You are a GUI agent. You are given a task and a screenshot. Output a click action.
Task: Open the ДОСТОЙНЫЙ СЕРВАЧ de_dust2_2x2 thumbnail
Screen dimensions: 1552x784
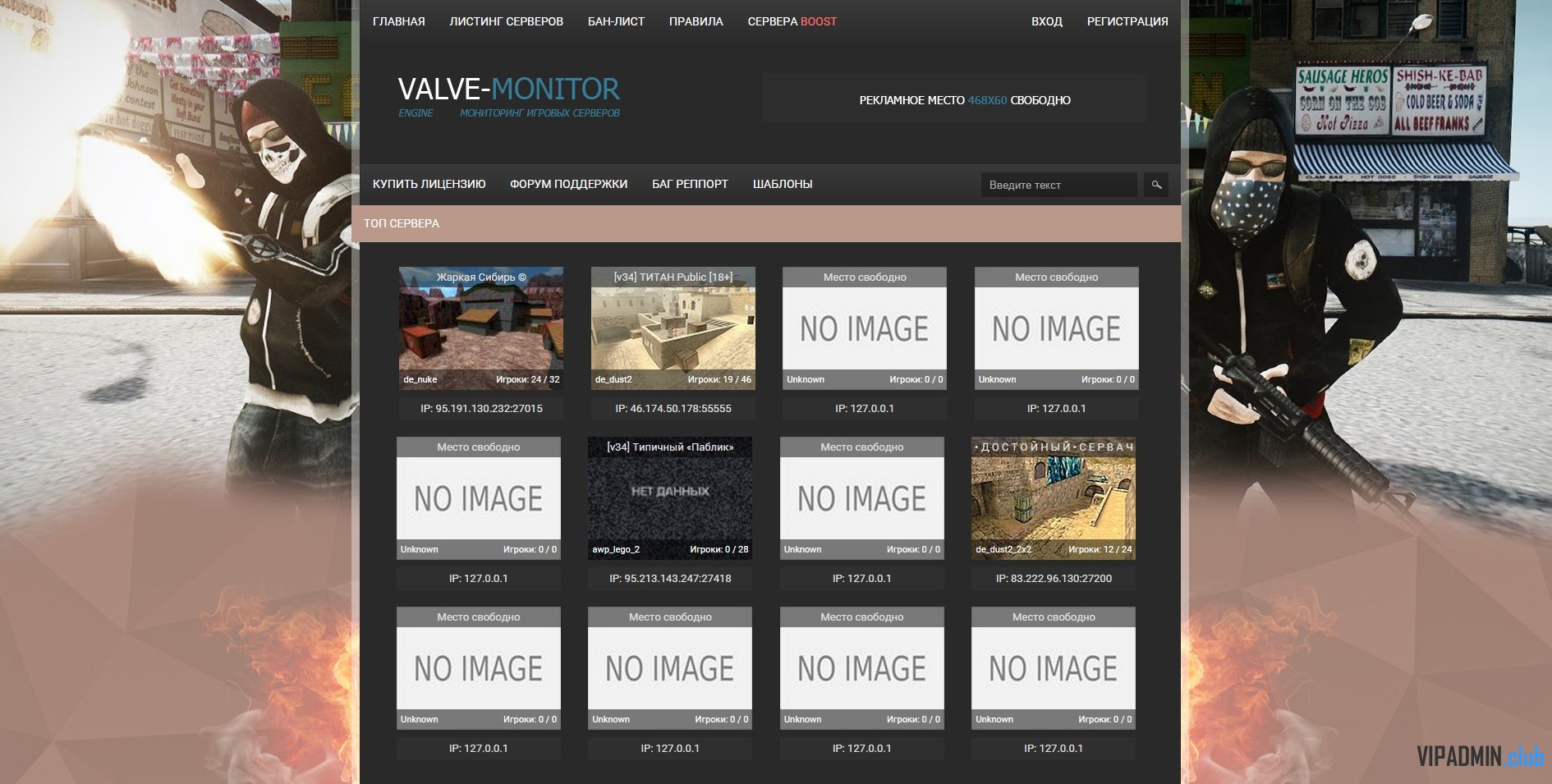point(1053,498)
